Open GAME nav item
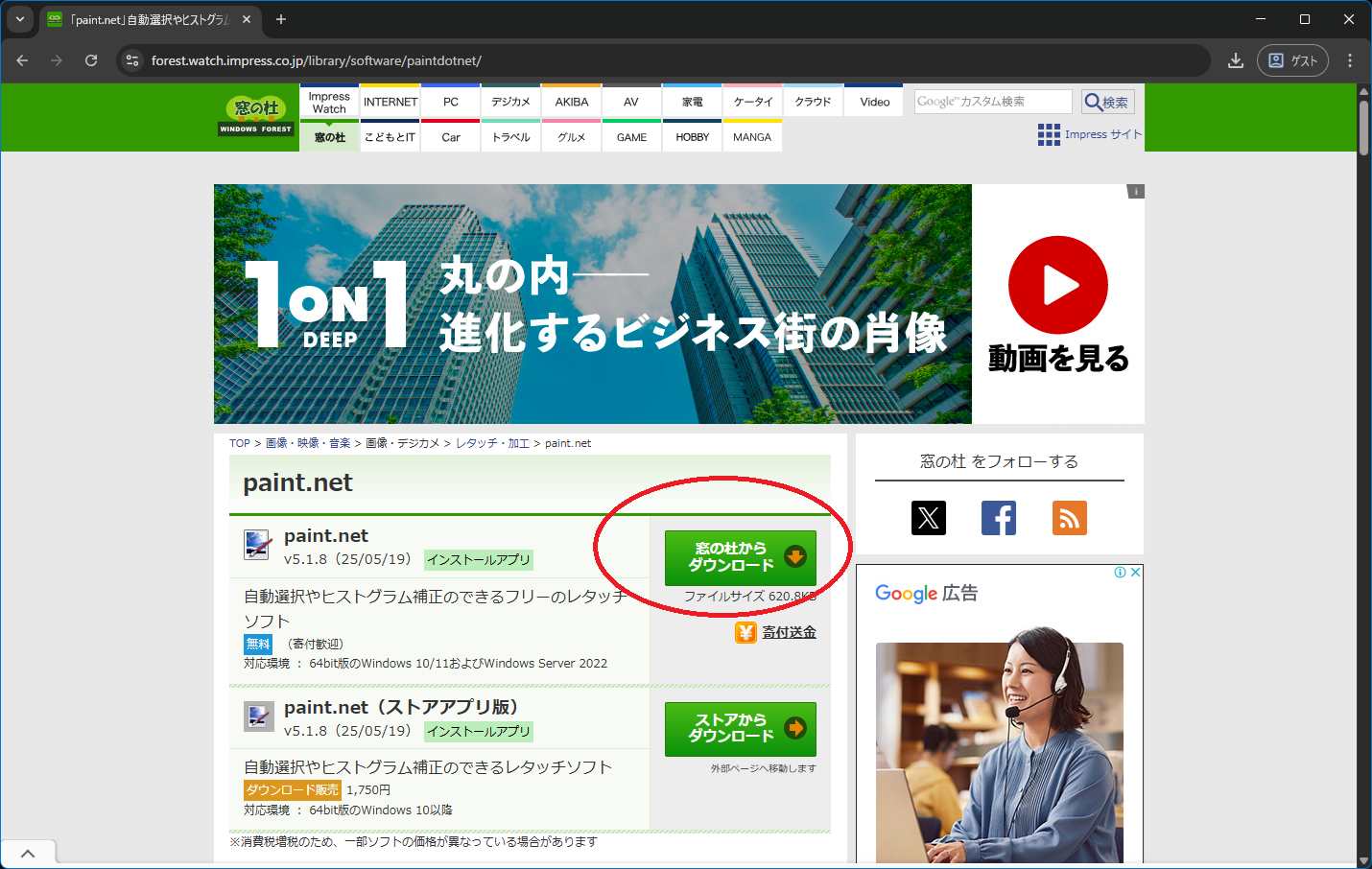The image size is (1372, 869). click(x=631, y=136)
